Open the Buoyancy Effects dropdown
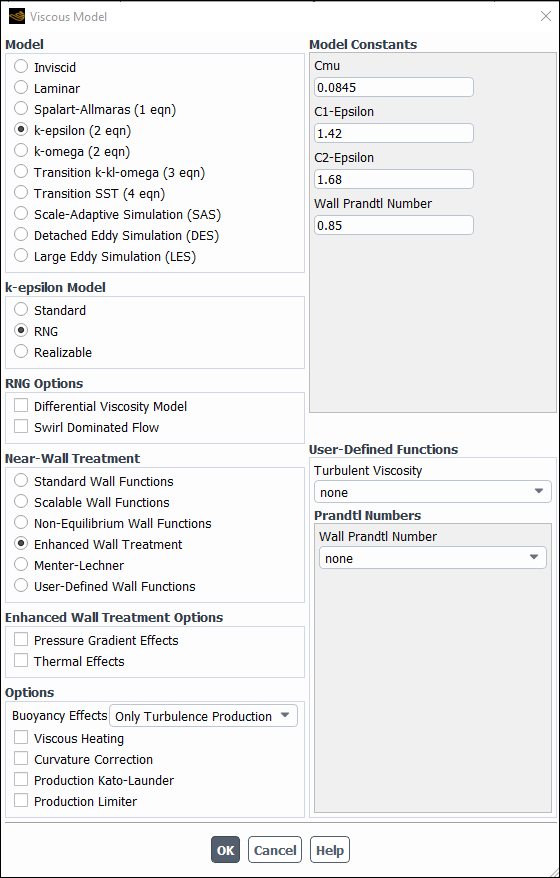The image size is (560, 878). [x=203, y=716]
